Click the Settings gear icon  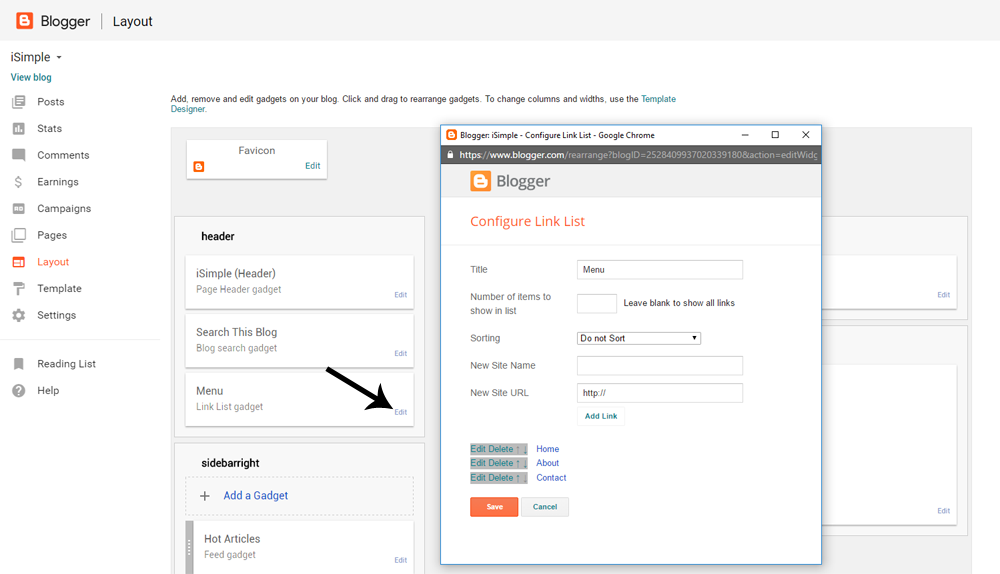[19, 315]
